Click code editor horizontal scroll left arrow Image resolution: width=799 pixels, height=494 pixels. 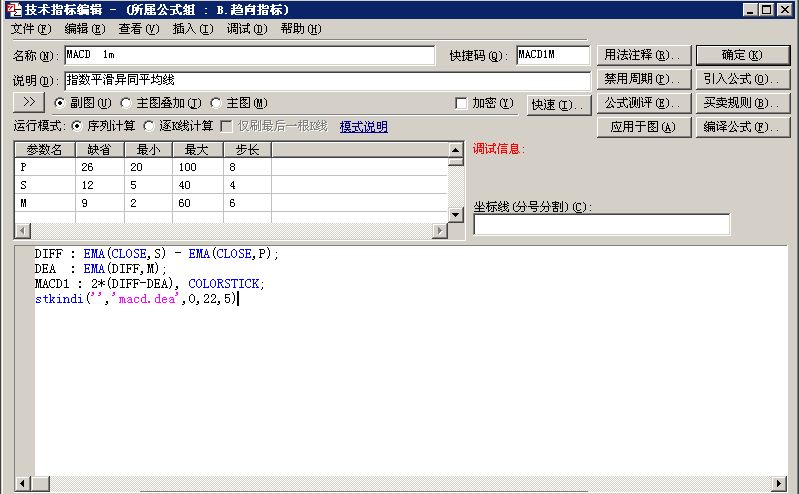[x=22, y=483]
